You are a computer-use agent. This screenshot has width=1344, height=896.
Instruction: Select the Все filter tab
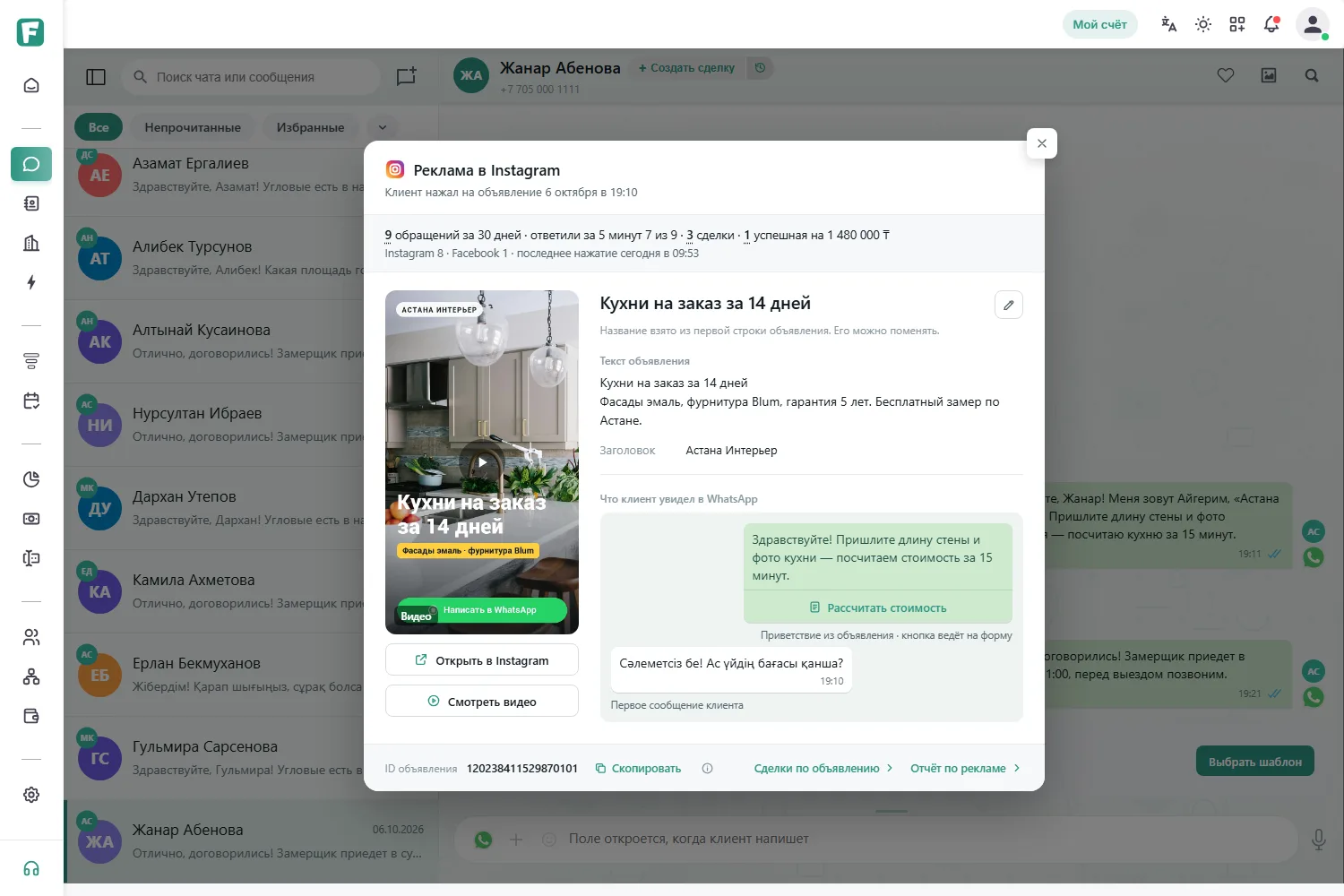coord(99,127)
